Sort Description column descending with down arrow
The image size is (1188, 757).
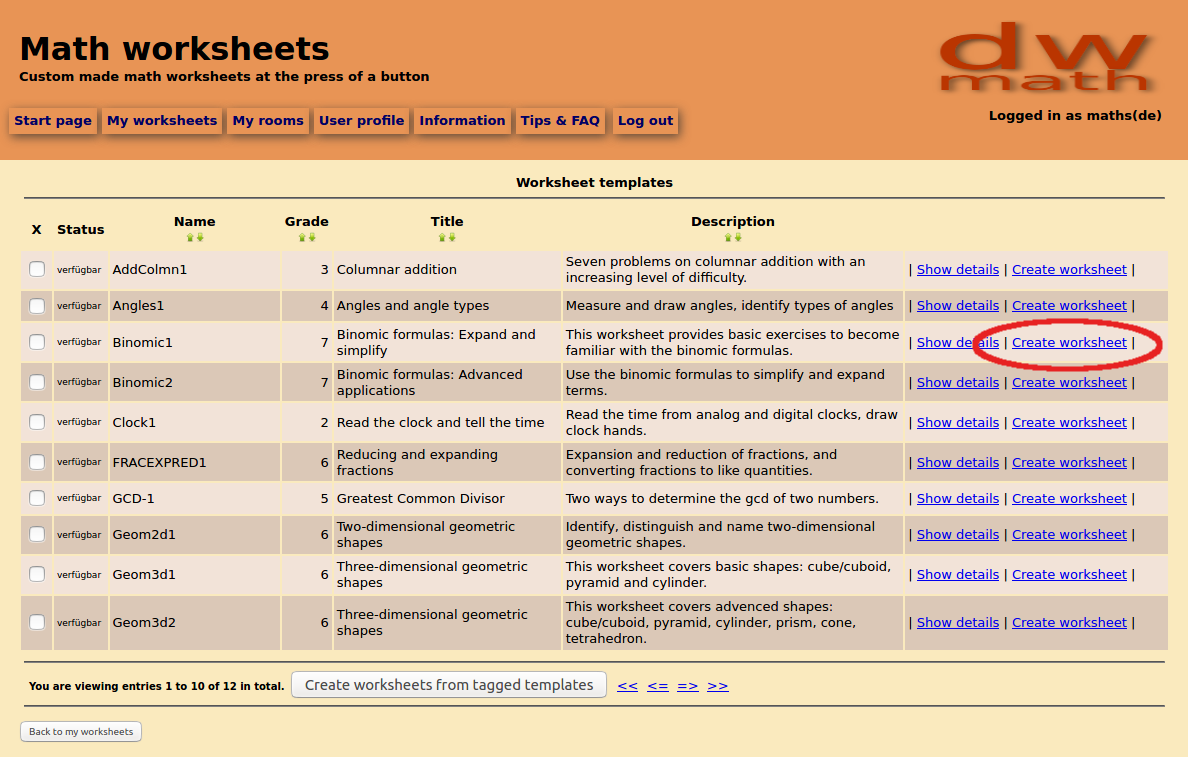(737, 237)
